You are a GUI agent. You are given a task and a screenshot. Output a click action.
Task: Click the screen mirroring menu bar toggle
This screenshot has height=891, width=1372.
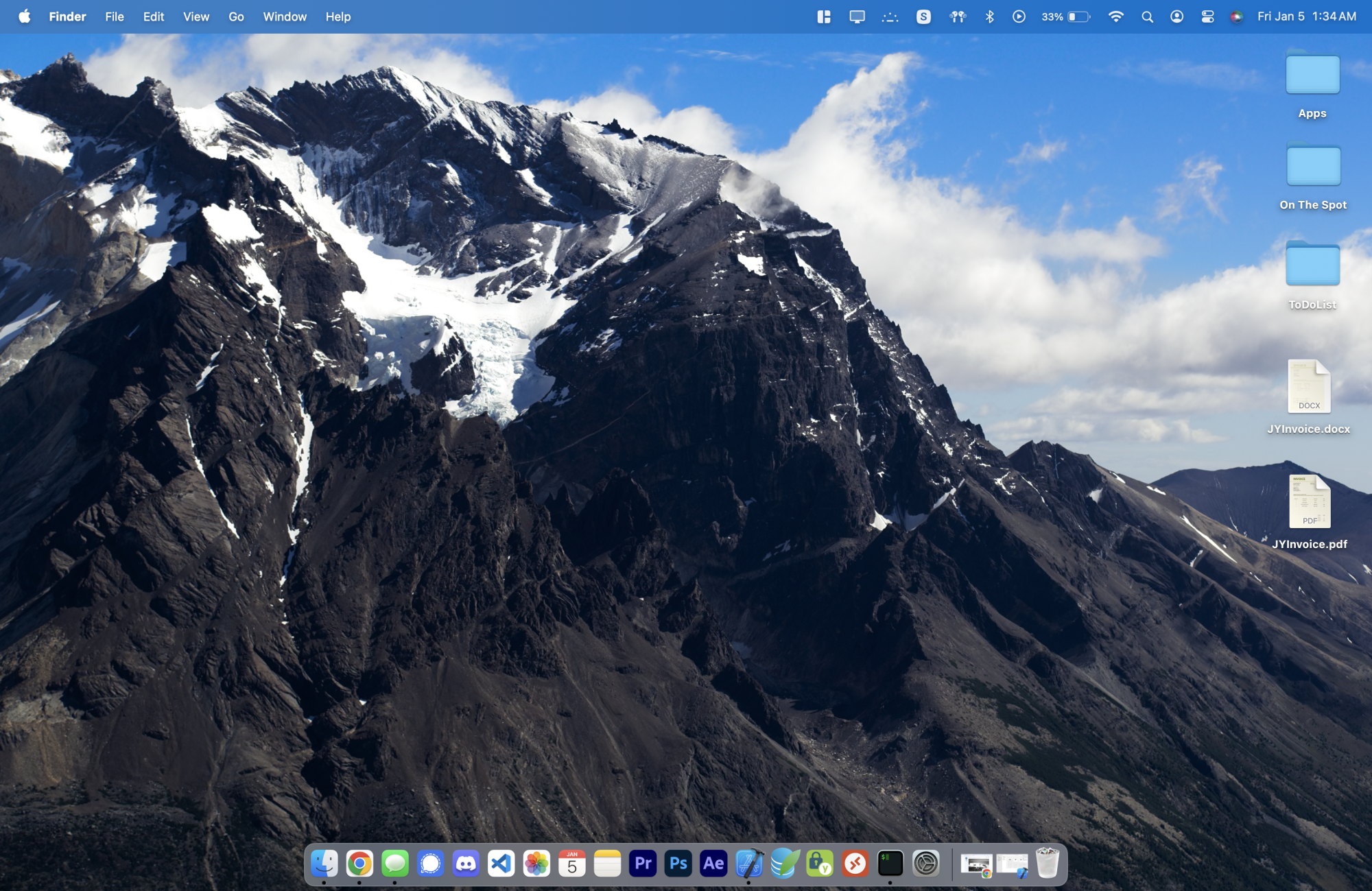[858, 16]
